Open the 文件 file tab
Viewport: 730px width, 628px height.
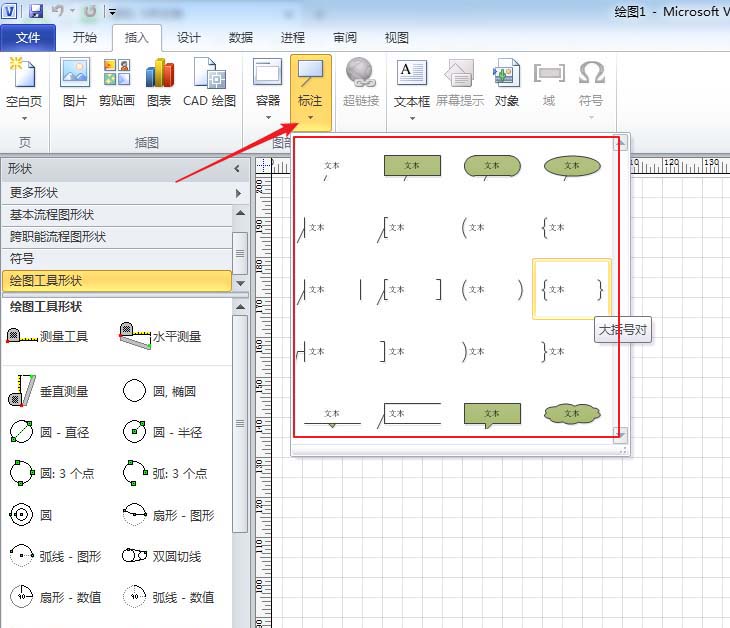point(28,38)
